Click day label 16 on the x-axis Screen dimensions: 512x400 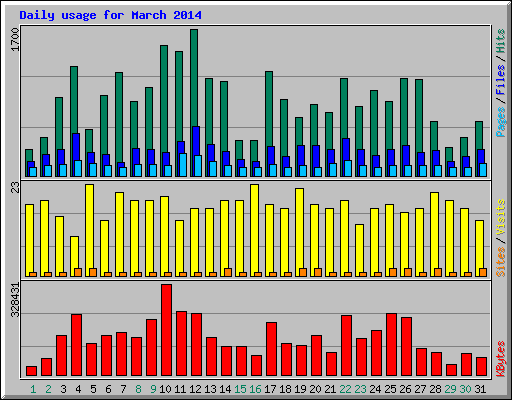255,389
